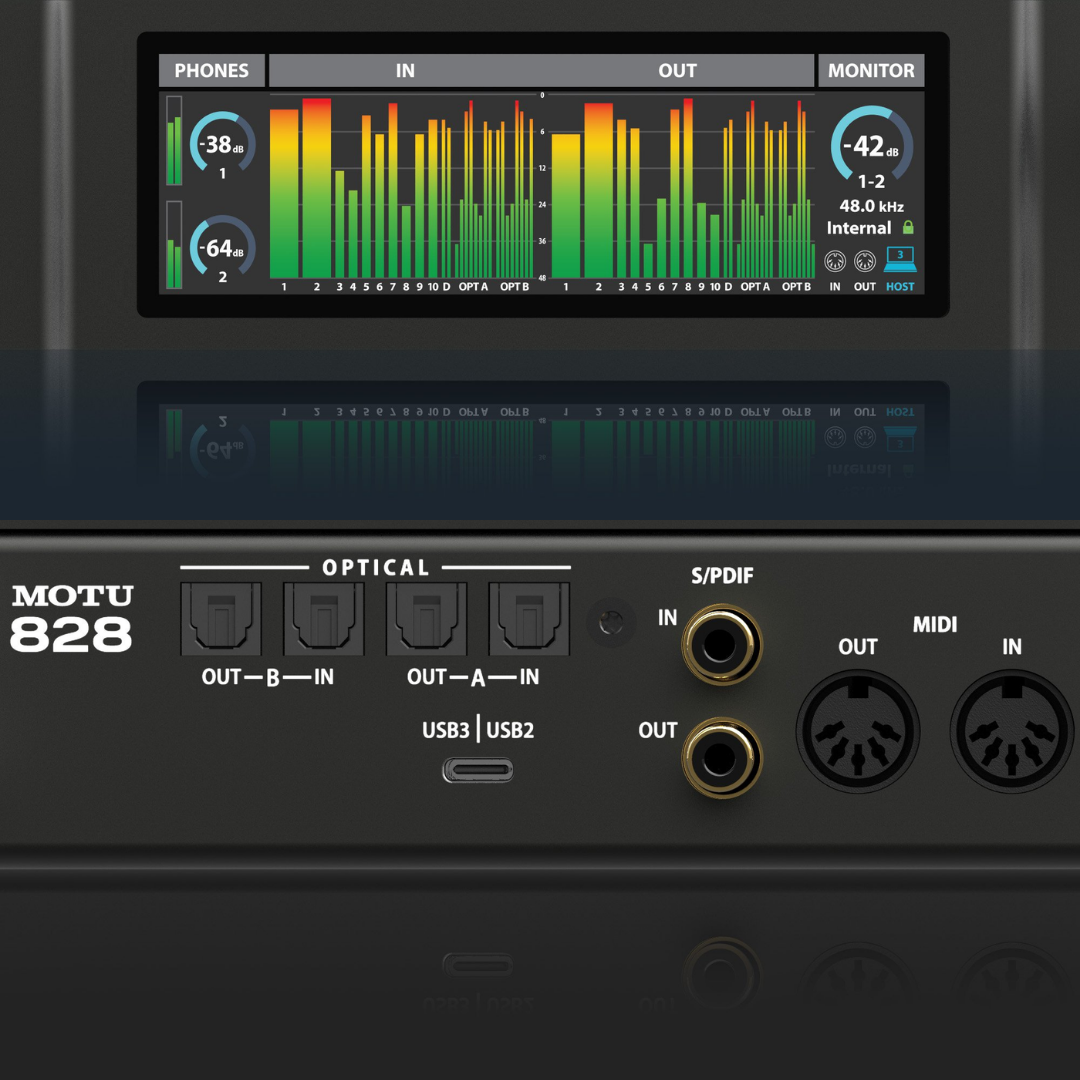The width and height of the screenshot is (1080, 1080).
Task: Click the OUT channel 1 meter bar
Action: pos(566,206)
